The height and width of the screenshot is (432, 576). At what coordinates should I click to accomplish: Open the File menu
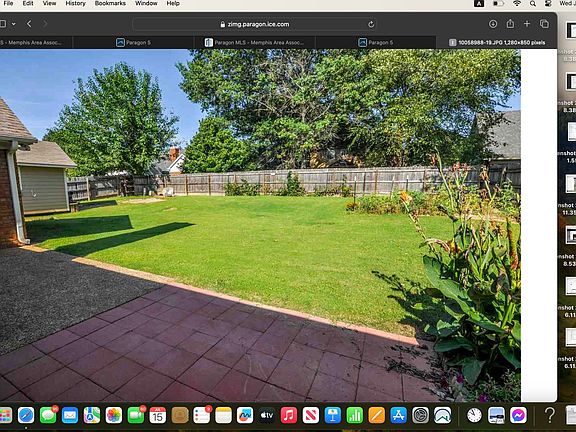pyautogui.click(x=8, y=3)
